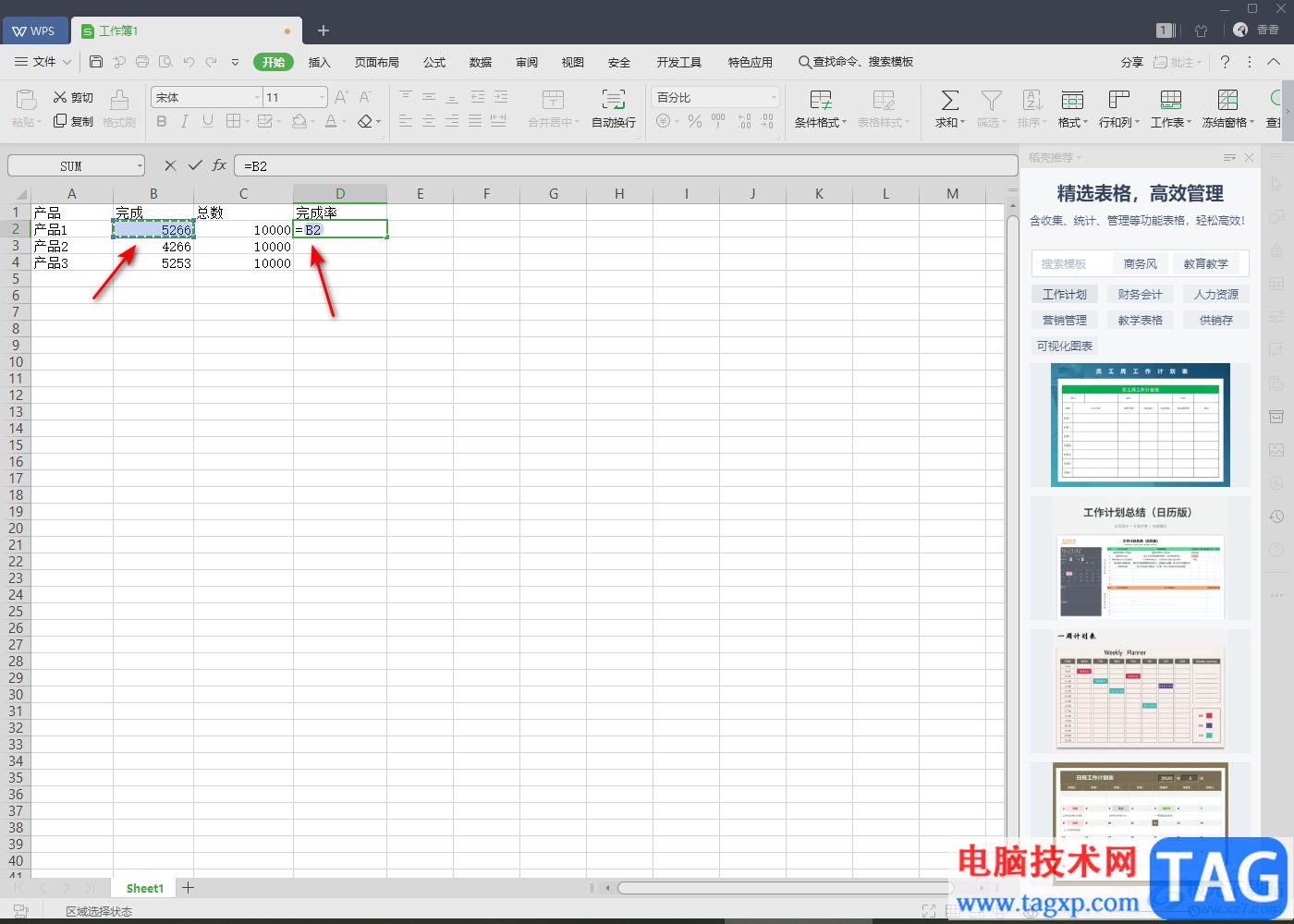The width and height of the screenshot is (1294, 924).
Task: Confirm formula entry with checkmark icon
Action: point(195,165)
